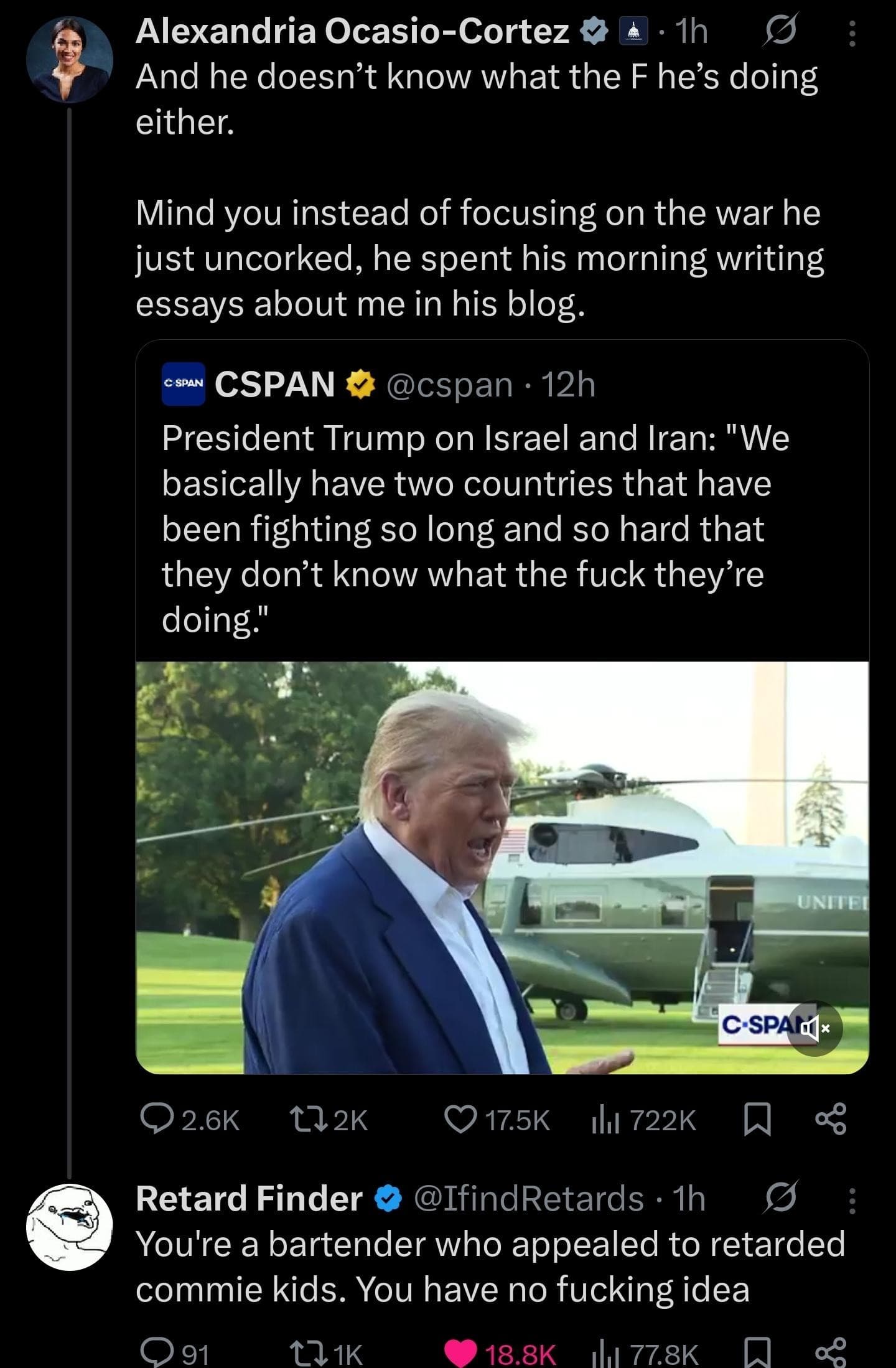Screen dimensions: 896x1368
Task: Unmute the C-SPAN video
Action: 816,1028
